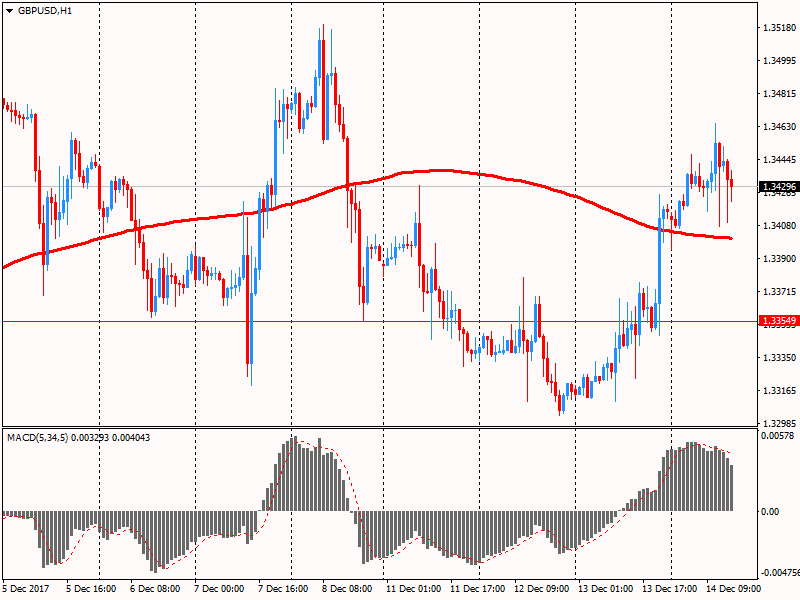Click the 5 Dec 16:00 time label

[x=91, y=589]
